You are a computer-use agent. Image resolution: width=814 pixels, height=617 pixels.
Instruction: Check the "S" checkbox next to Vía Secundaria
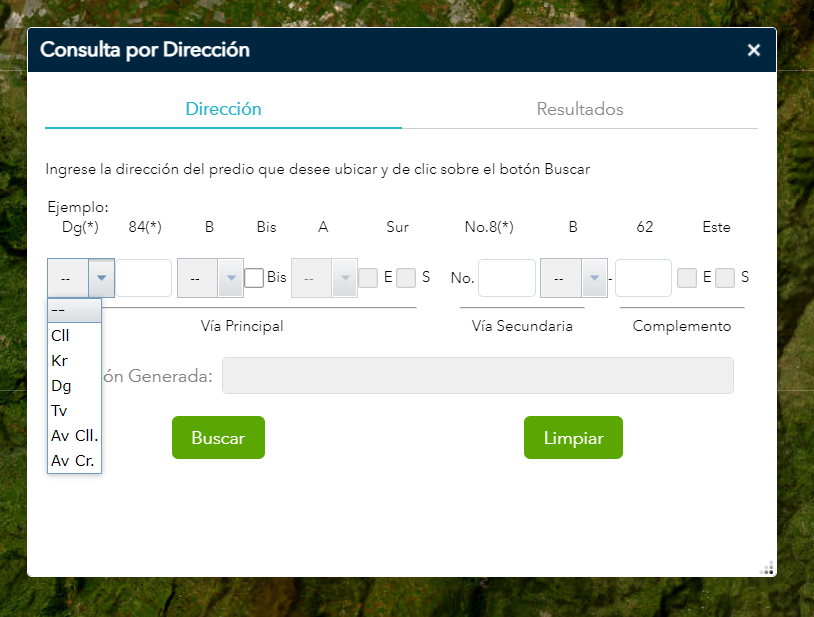pos(404,278)
